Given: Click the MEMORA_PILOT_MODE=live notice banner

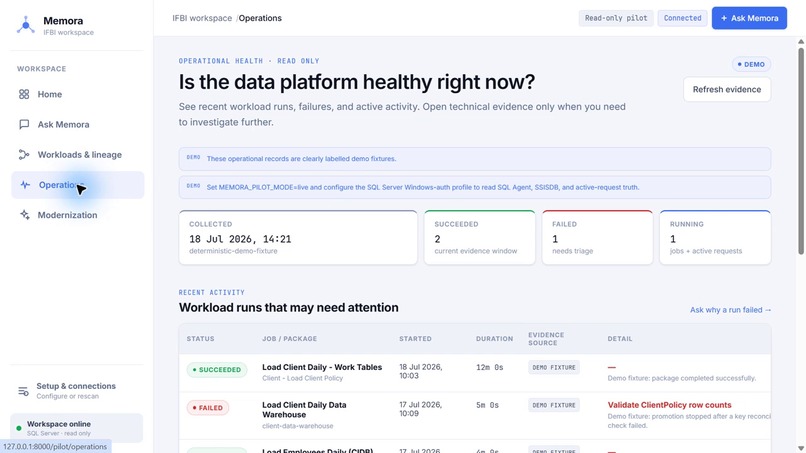Looking at the screenshot, I should pyautogui.click(x=474, y=187).
